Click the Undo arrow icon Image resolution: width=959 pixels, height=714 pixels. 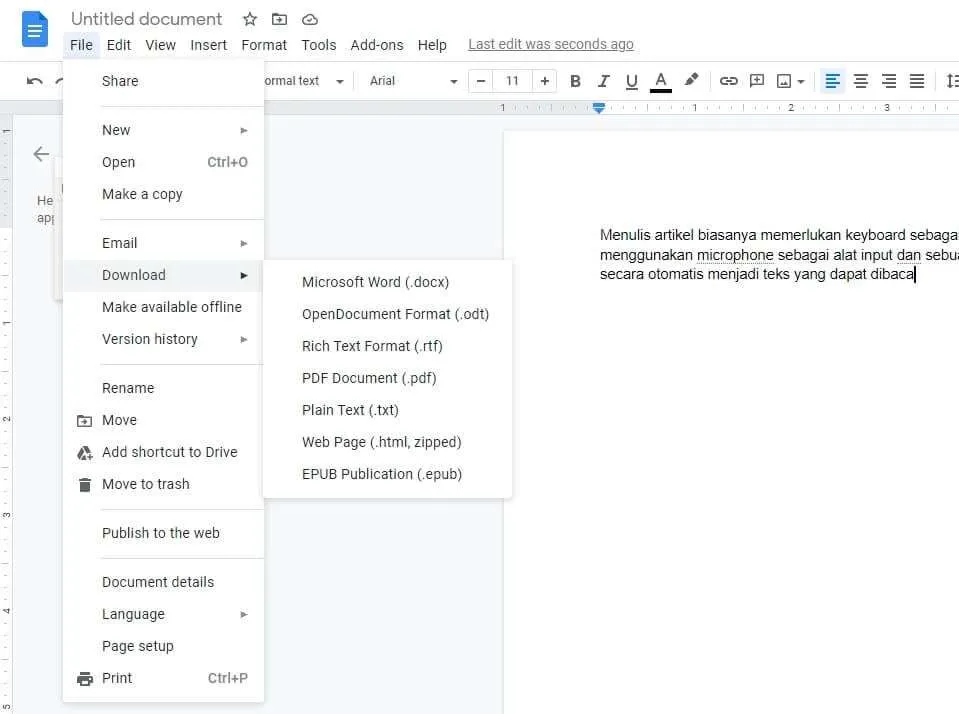coord(34,81)
